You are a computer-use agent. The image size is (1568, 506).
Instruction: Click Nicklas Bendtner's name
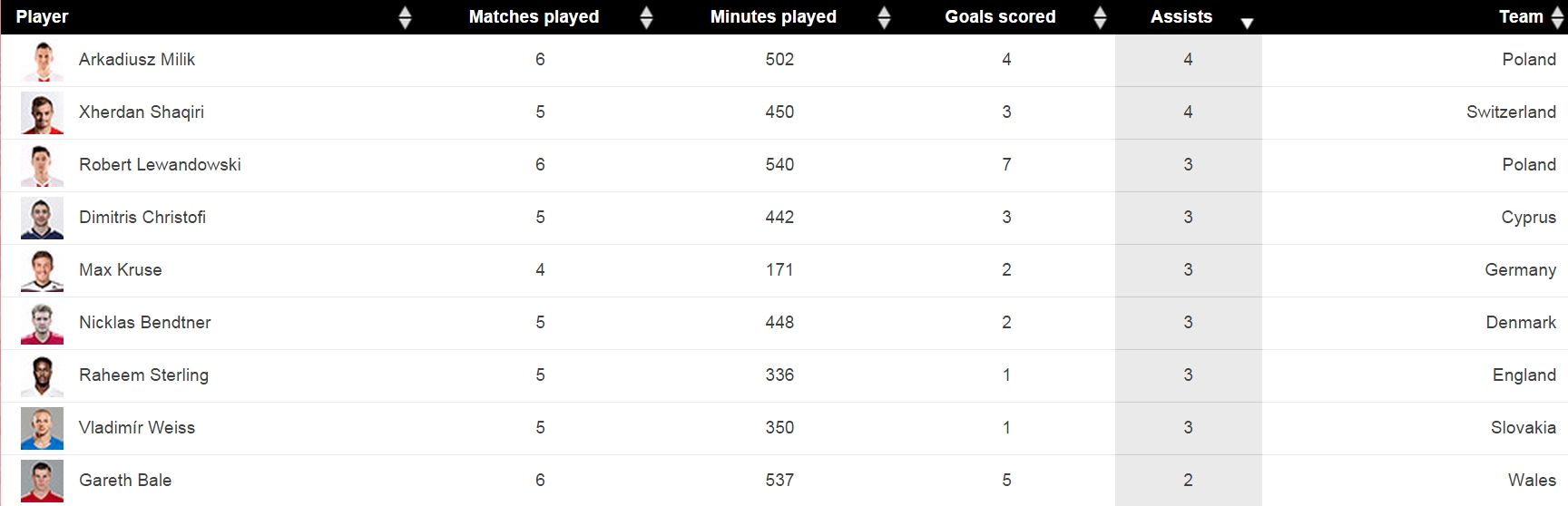coord(145,323)
